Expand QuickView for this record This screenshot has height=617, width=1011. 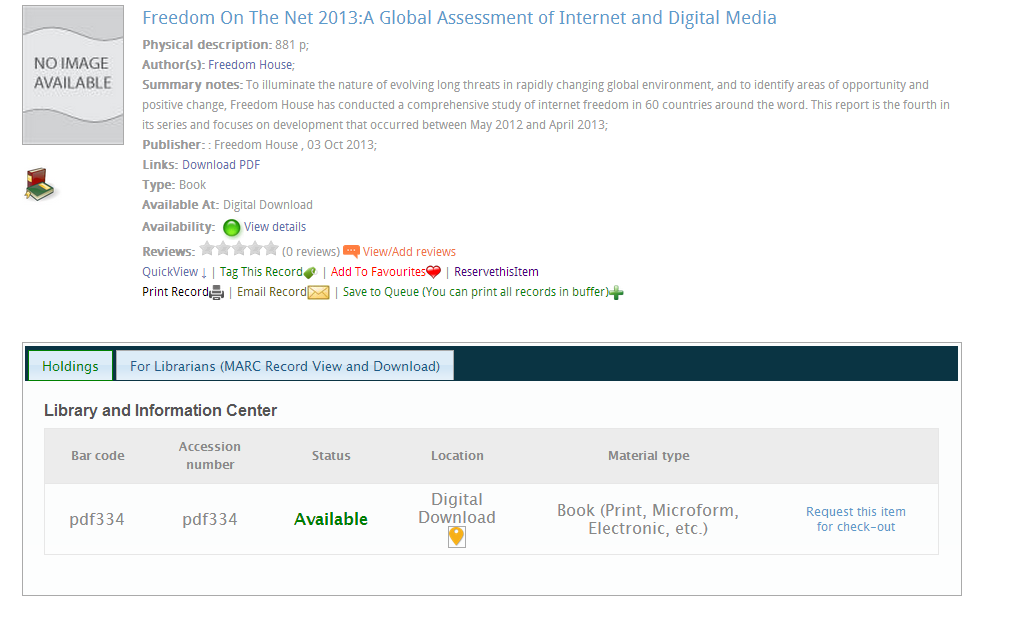point(174,272)
